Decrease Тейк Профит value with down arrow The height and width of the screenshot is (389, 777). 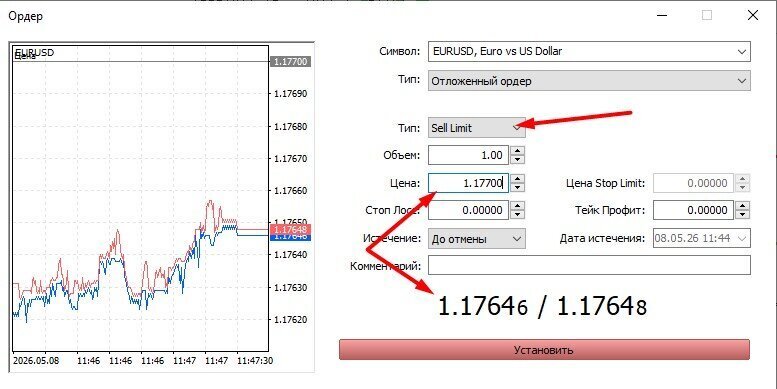742,215
